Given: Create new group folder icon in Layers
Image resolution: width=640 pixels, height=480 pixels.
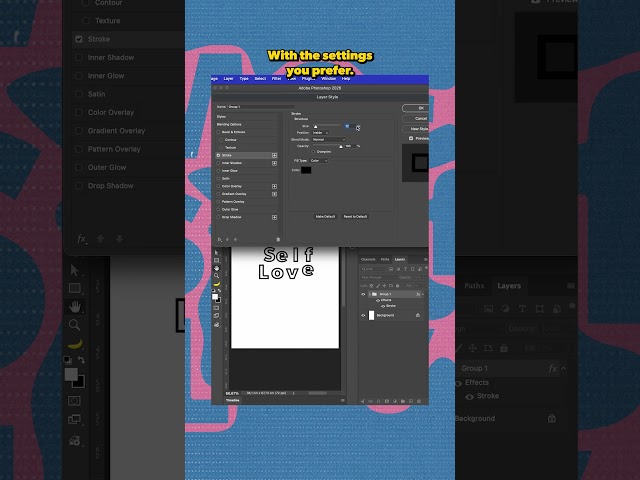Looking at the screenshot, I should (x=402, y=401).
